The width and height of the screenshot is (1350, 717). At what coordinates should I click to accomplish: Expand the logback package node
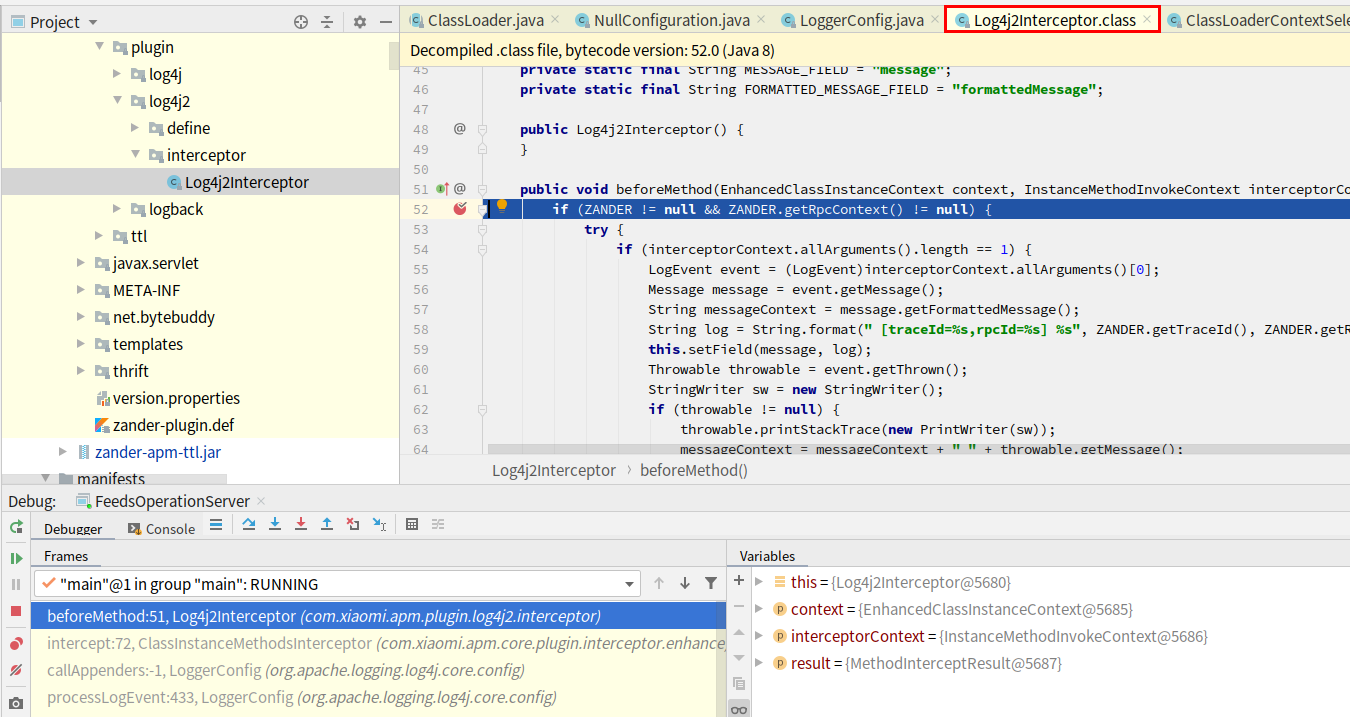pyautogui.click(x=117, y=209)
